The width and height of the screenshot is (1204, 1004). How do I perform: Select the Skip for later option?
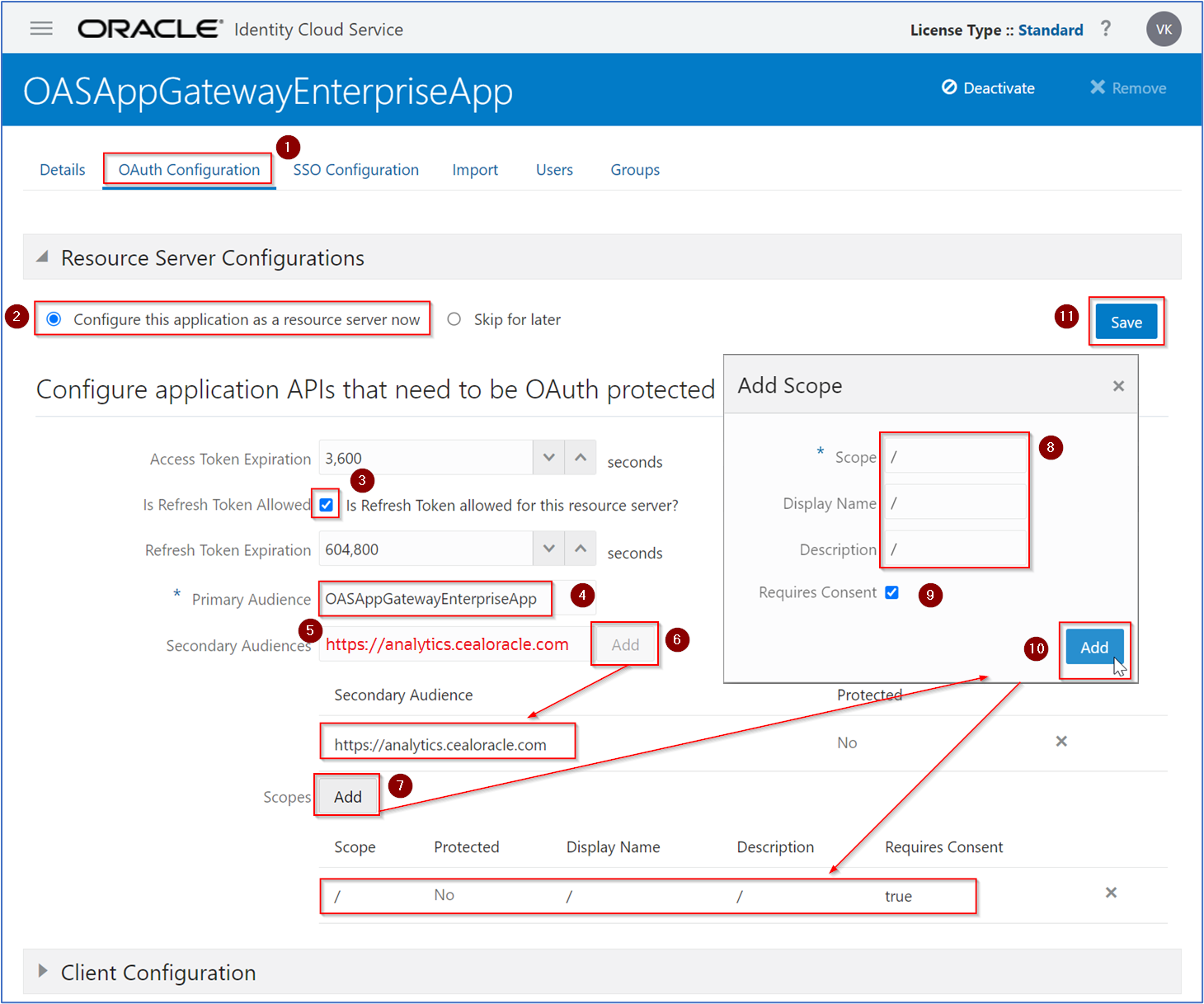tap(454, 319)
